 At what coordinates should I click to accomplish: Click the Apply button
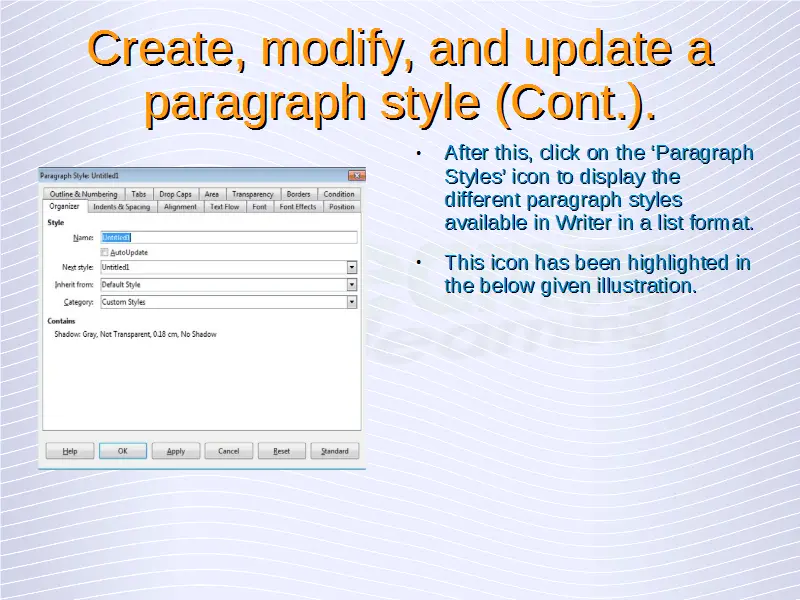point(176,451)
